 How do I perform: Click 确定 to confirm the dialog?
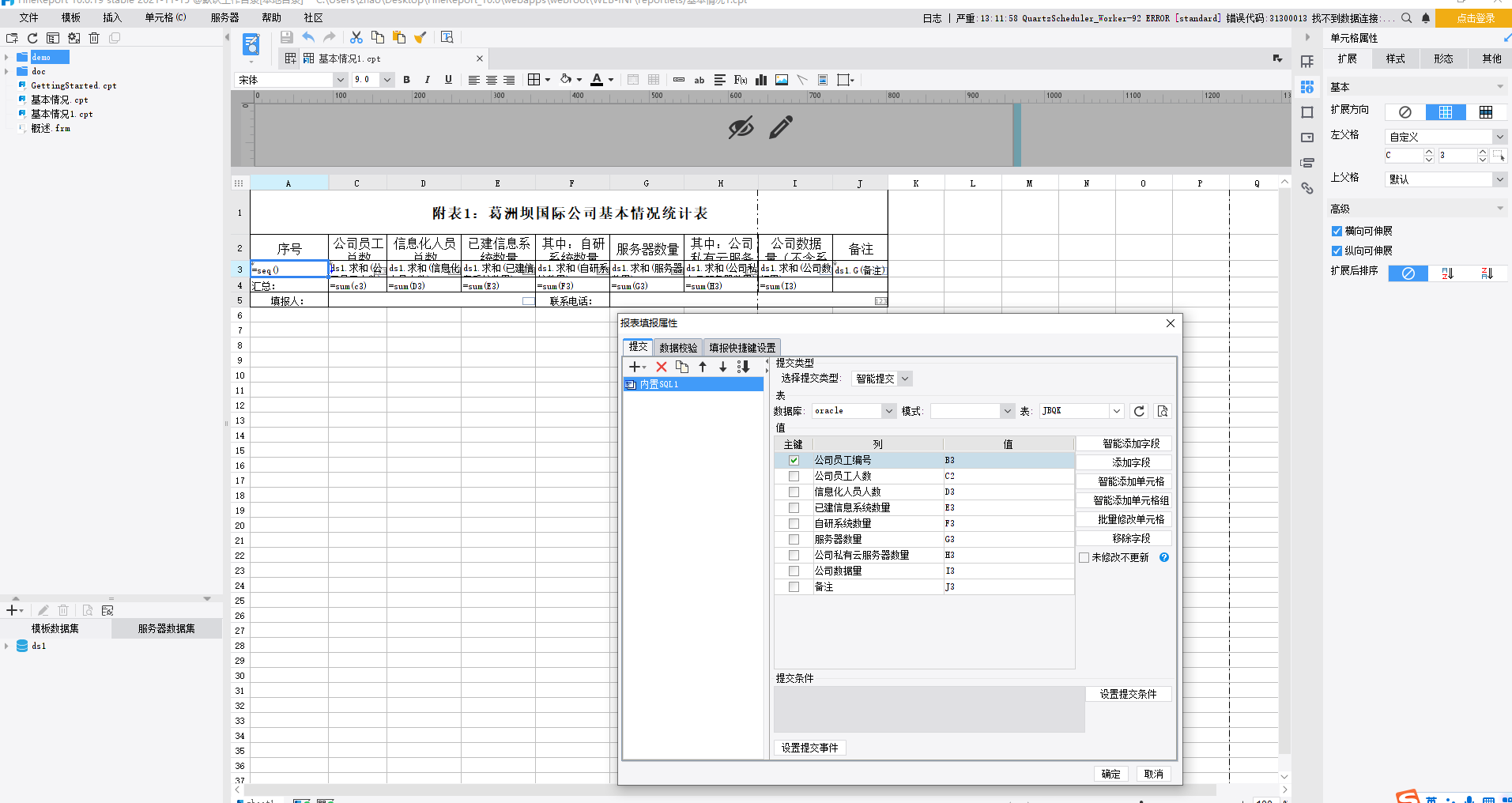(1110, 774)
